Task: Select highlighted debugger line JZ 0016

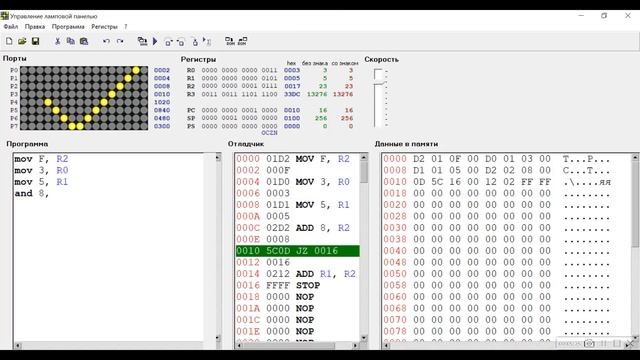Action: point(297,251)
